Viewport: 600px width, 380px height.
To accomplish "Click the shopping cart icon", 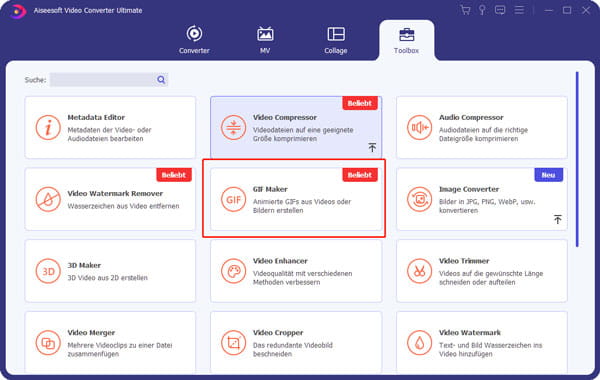I will pyautogui.click(x=465, y=10).
